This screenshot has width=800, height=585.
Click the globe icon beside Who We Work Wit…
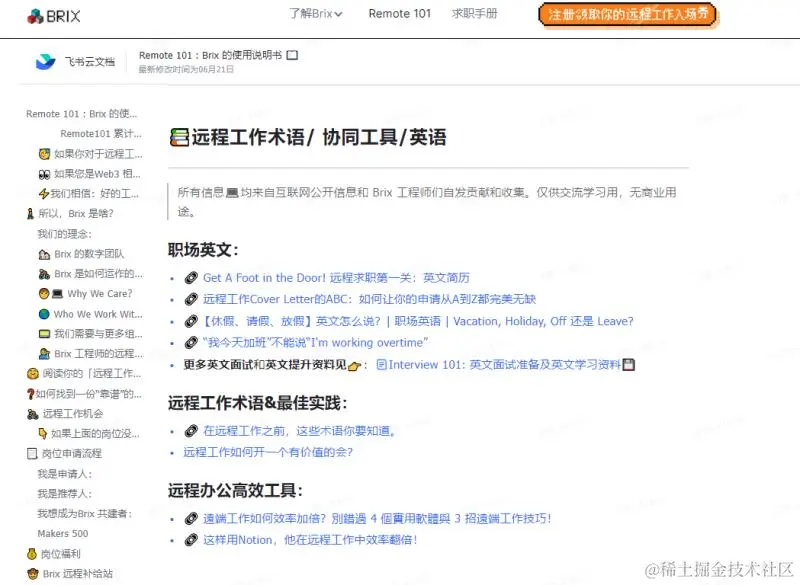(44, 314)
